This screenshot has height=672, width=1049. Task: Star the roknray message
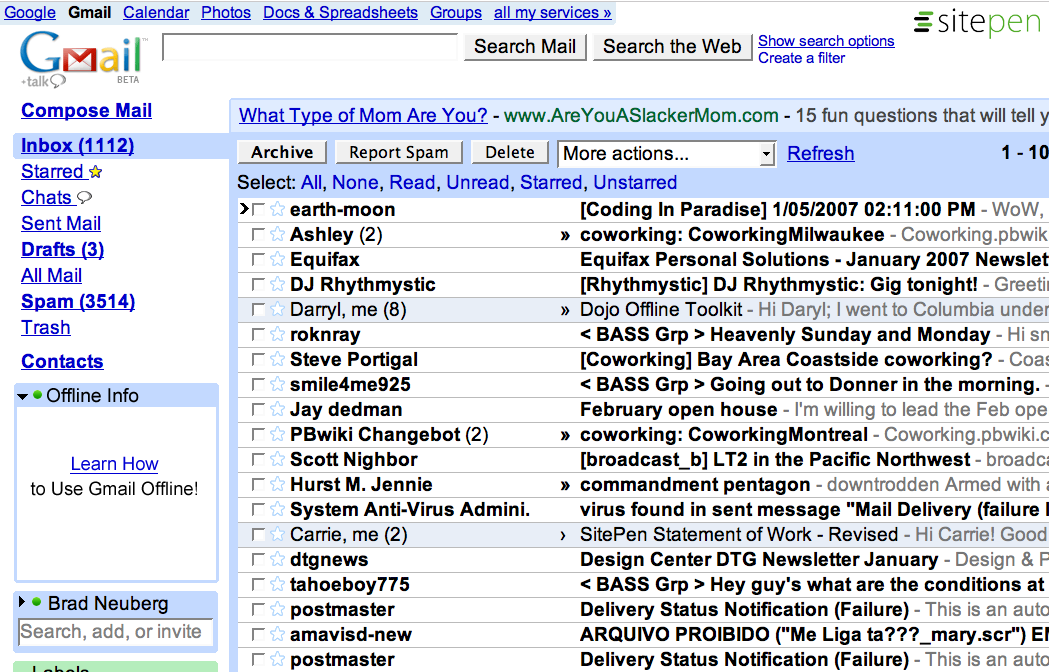point(278,334)
